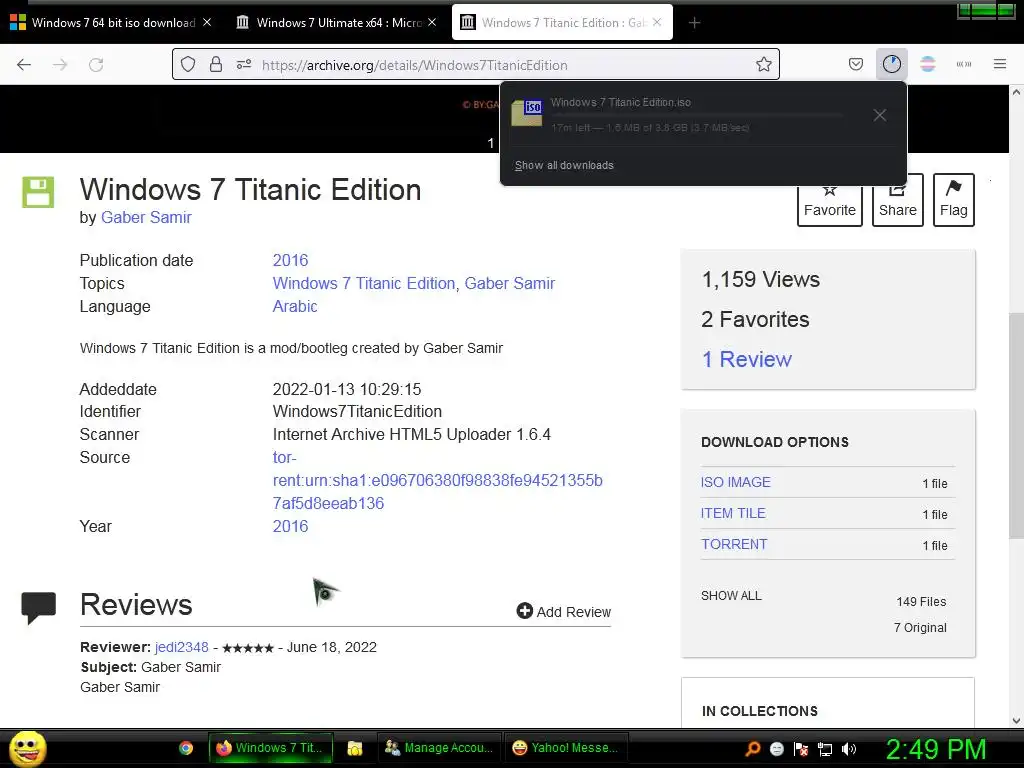Viewport: 1024px width, 768px height.
Task: Click the forward navigation arrow
Action: coord(60,65)
